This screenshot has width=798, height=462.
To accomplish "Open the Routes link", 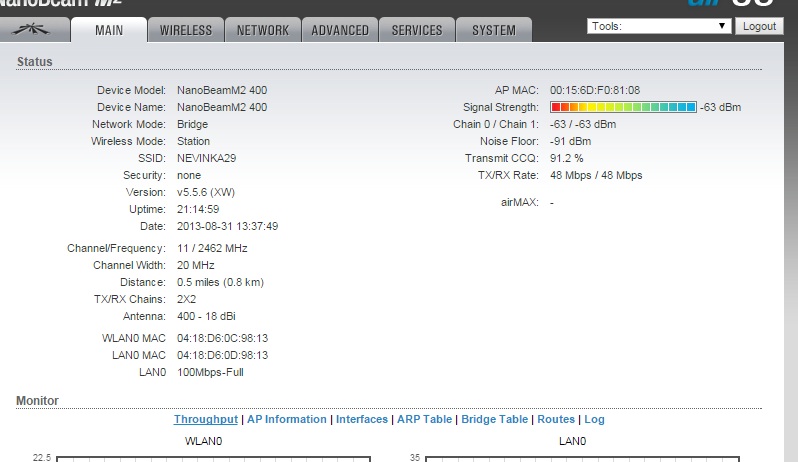I will tap(556, 419).
